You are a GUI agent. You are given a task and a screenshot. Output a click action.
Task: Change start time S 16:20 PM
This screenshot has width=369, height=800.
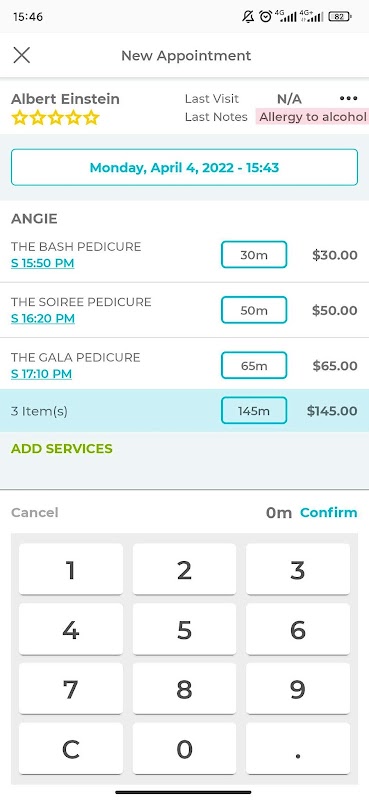pos(43,318)
